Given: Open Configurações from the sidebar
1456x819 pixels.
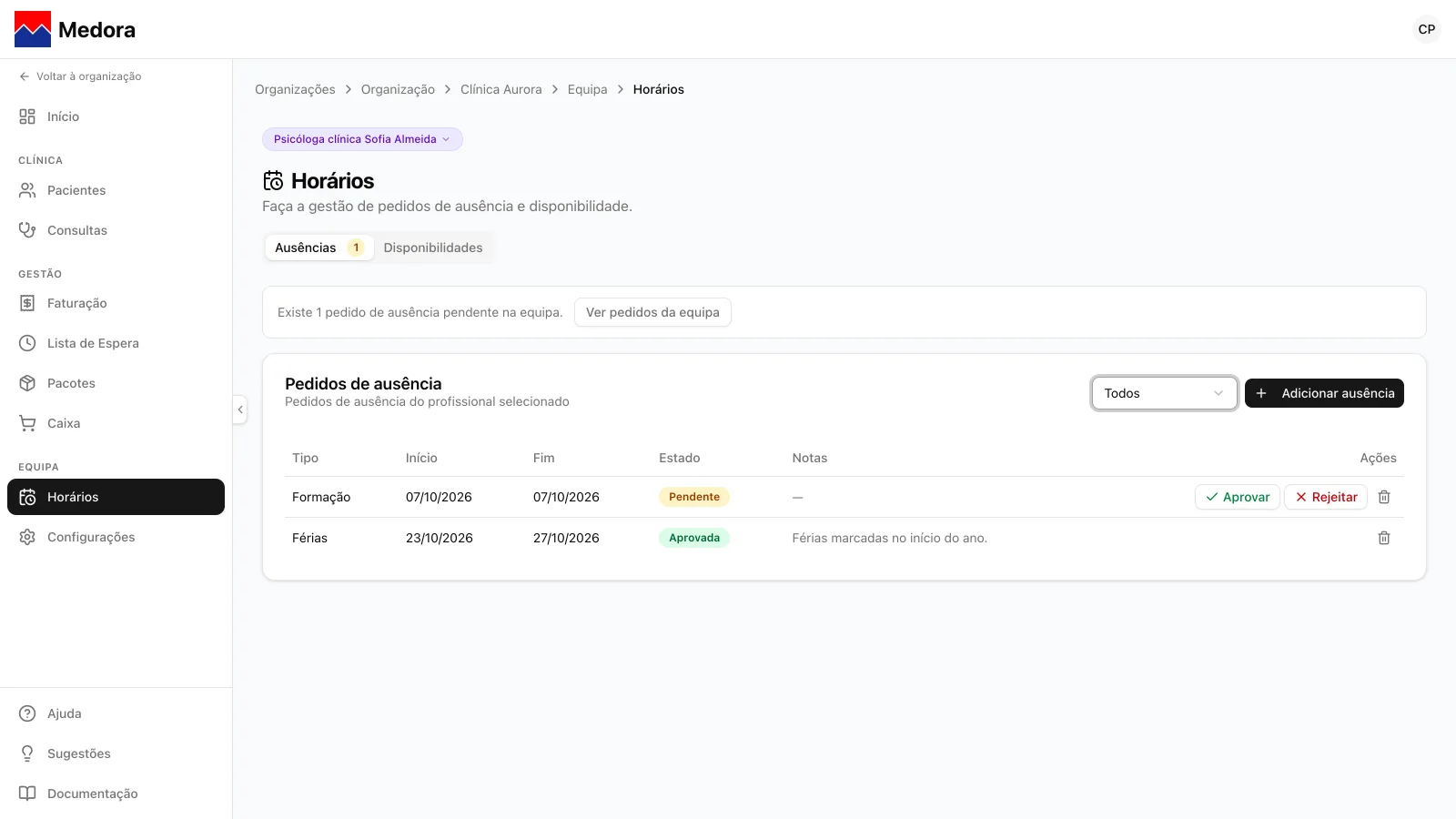Looking at the screenshot, I should pyautogui.click(x=116, y=537).
